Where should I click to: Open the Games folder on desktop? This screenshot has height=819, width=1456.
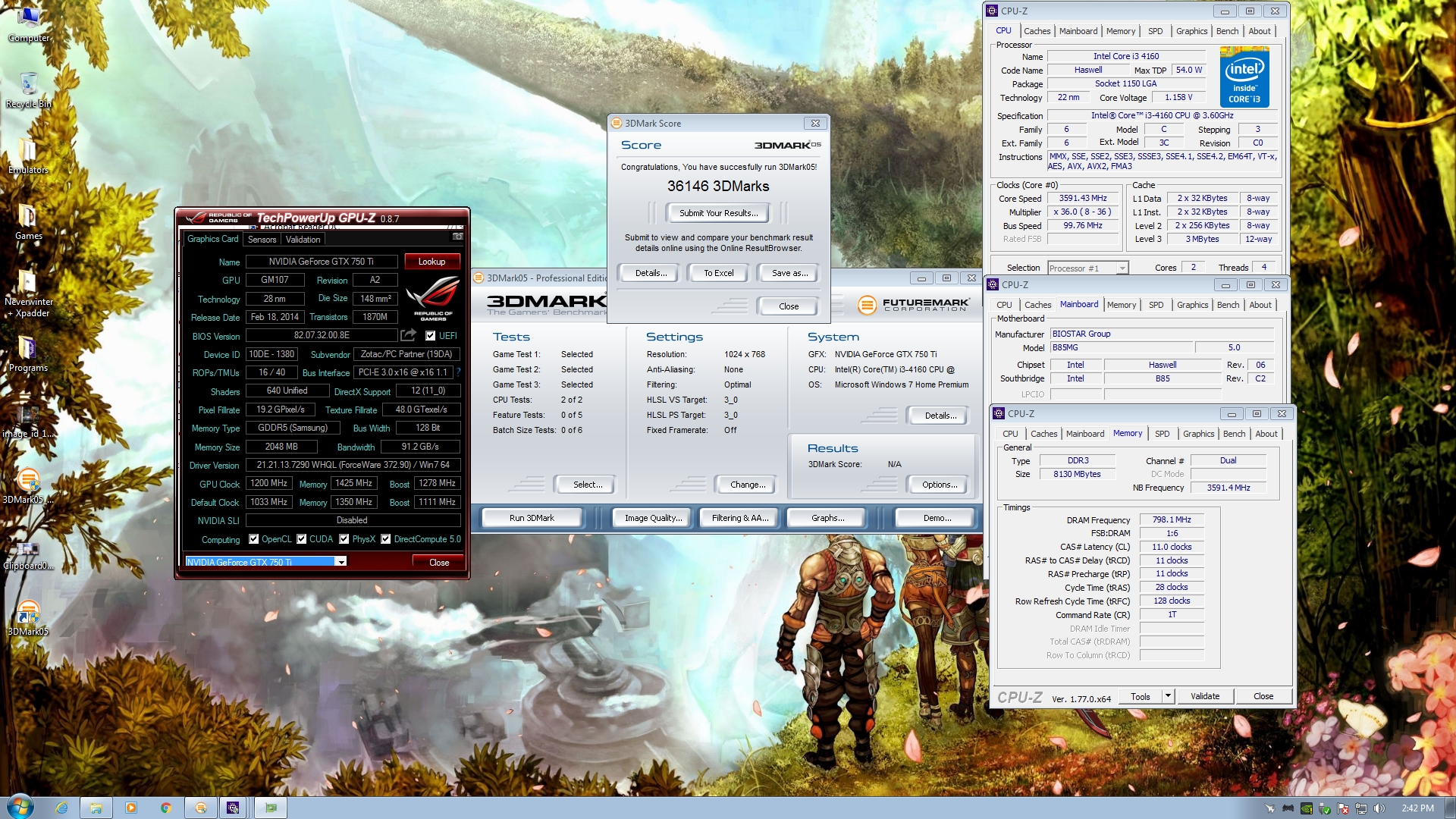28,222
